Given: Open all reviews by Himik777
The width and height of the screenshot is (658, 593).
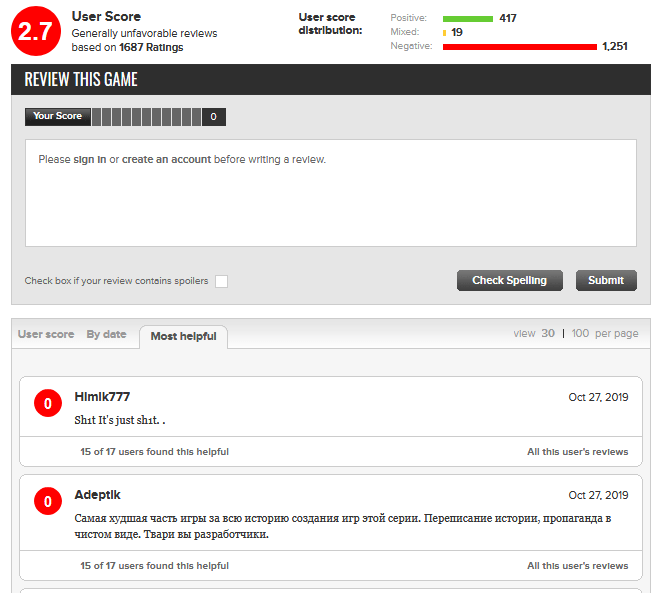Looking at the screenshot, I should [577, 452].
